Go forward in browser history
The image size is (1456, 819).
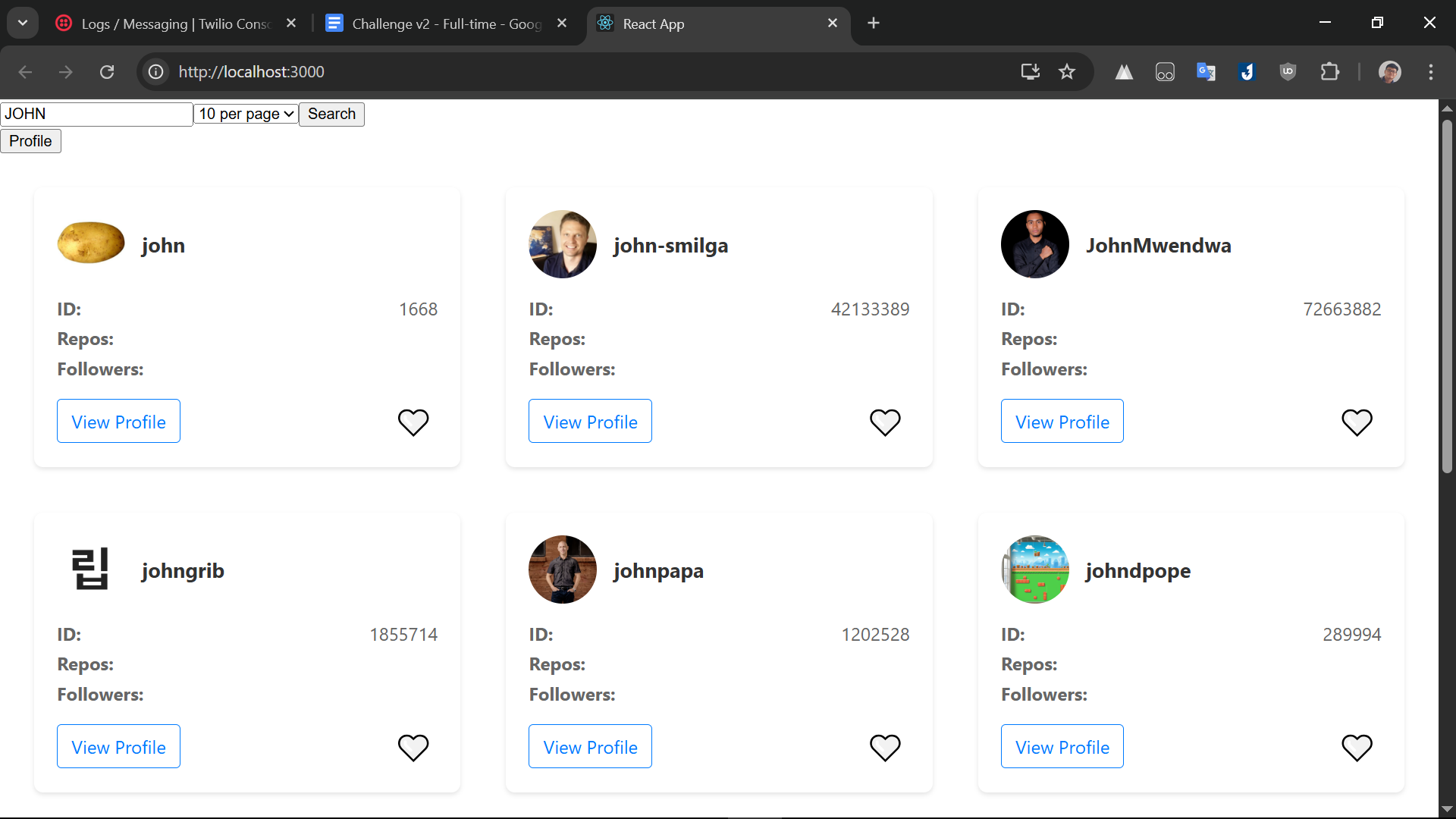(66, 72)
